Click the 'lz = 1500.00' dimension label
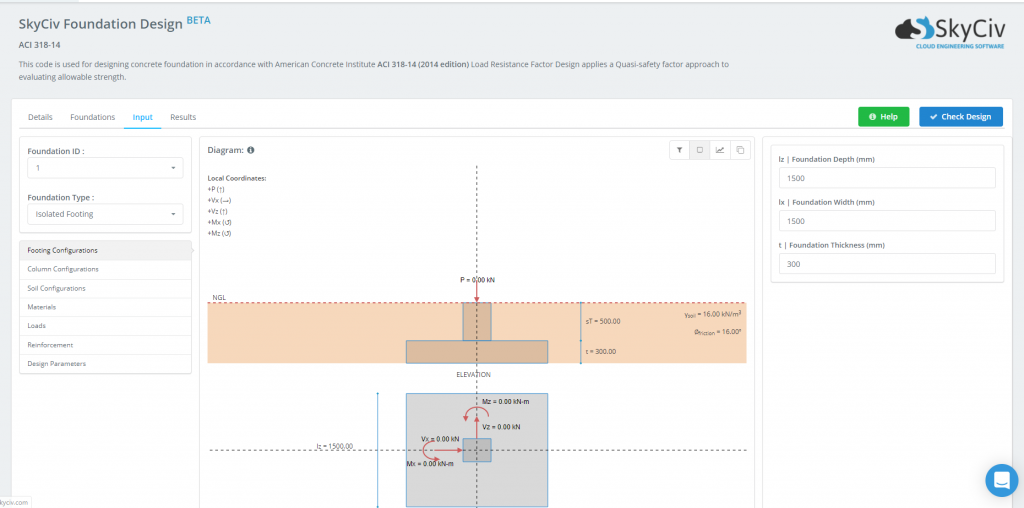This screenshot has height=508, width=1024. [x=334, y=447]
